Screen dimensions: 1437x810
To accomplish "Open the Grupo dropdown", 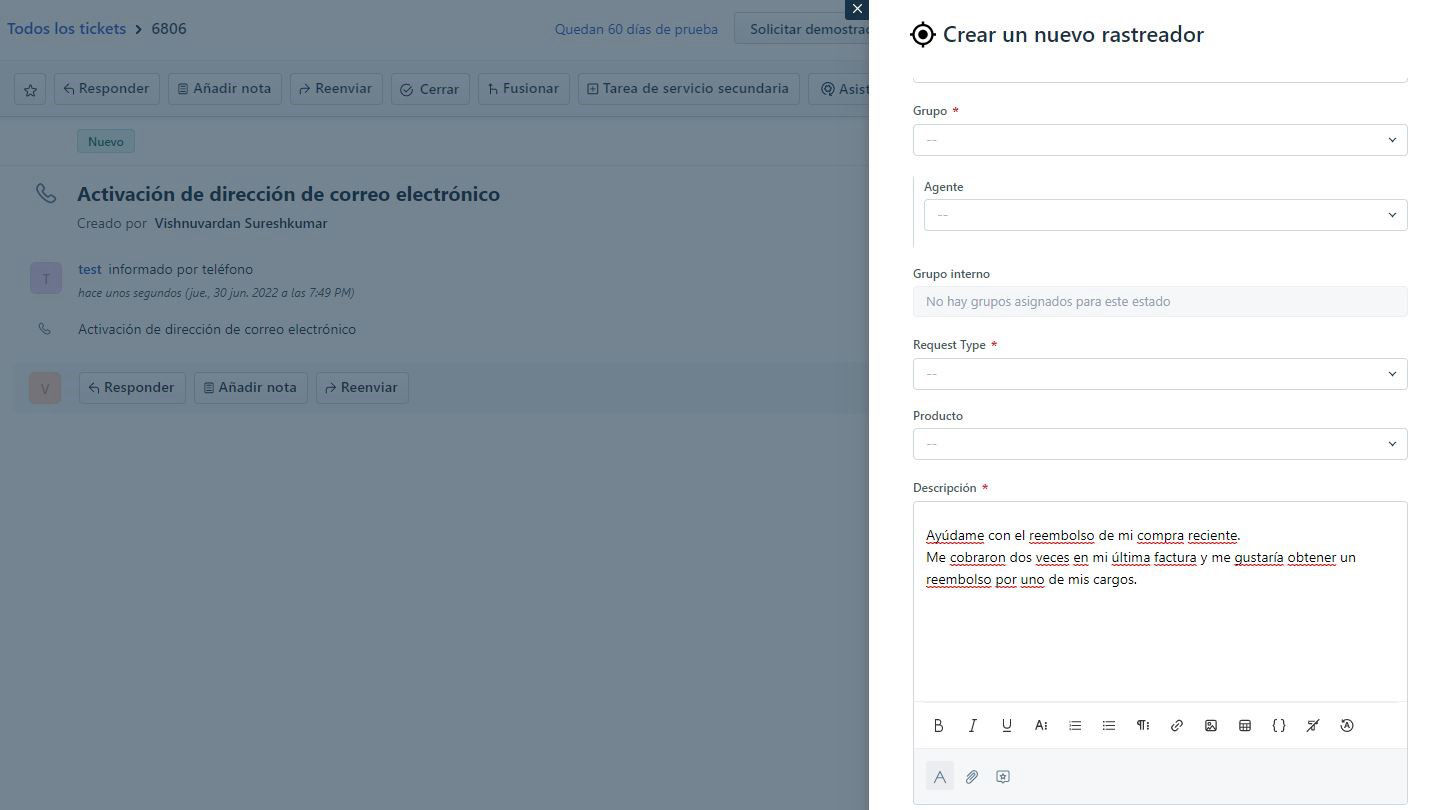I will [x=1159, y=139].
